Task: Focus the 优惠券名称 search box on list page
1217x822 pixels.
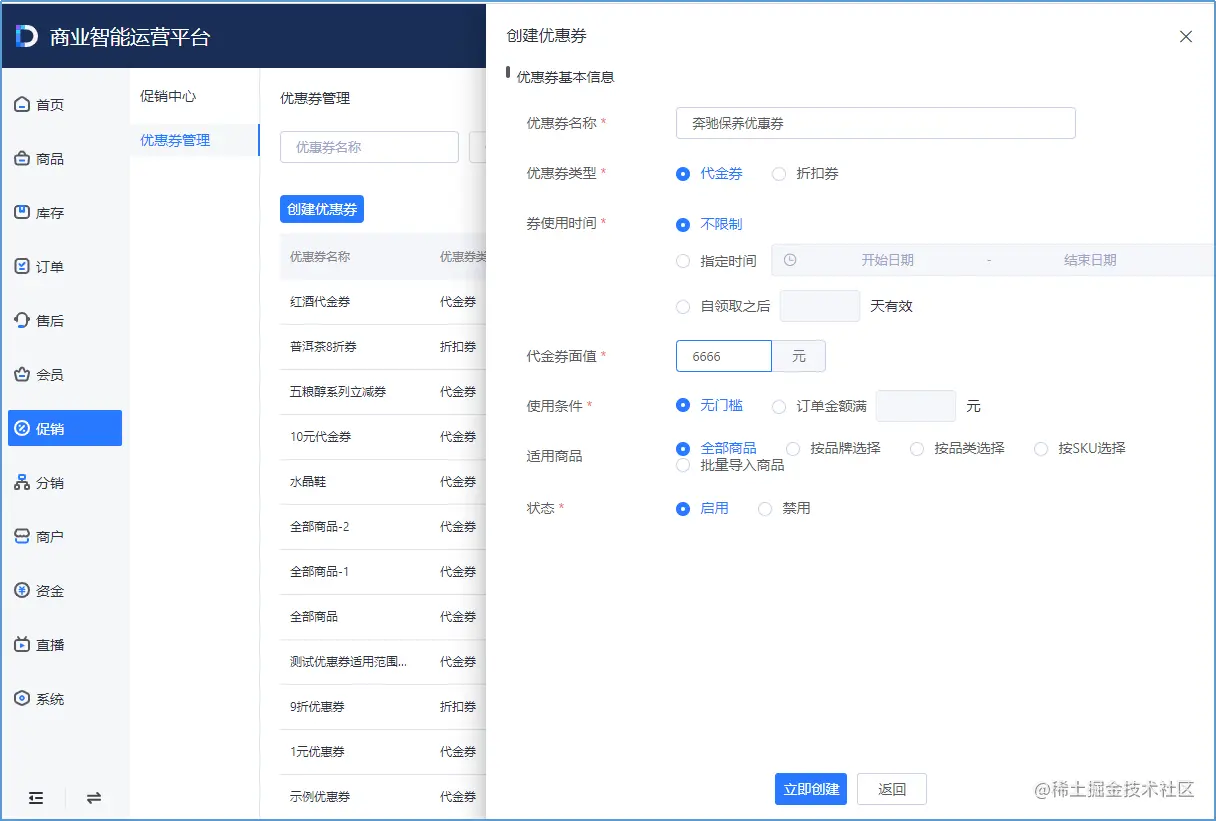Action: pyautogui.click(x=369, y=147)
